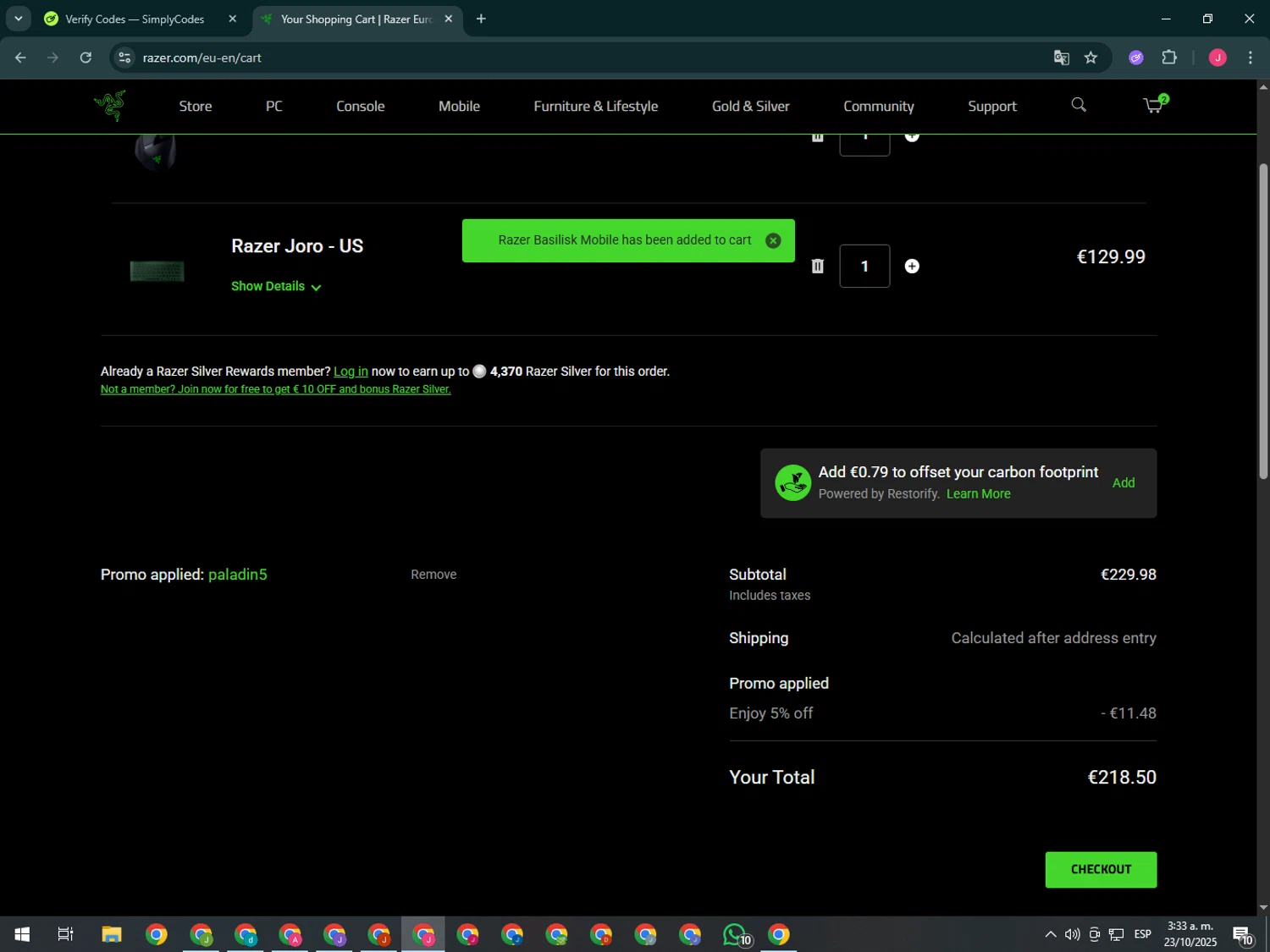Viewport: 1270px width, 952px height.
Task: Open the Community menu
Action: click(x=879, y=106)
